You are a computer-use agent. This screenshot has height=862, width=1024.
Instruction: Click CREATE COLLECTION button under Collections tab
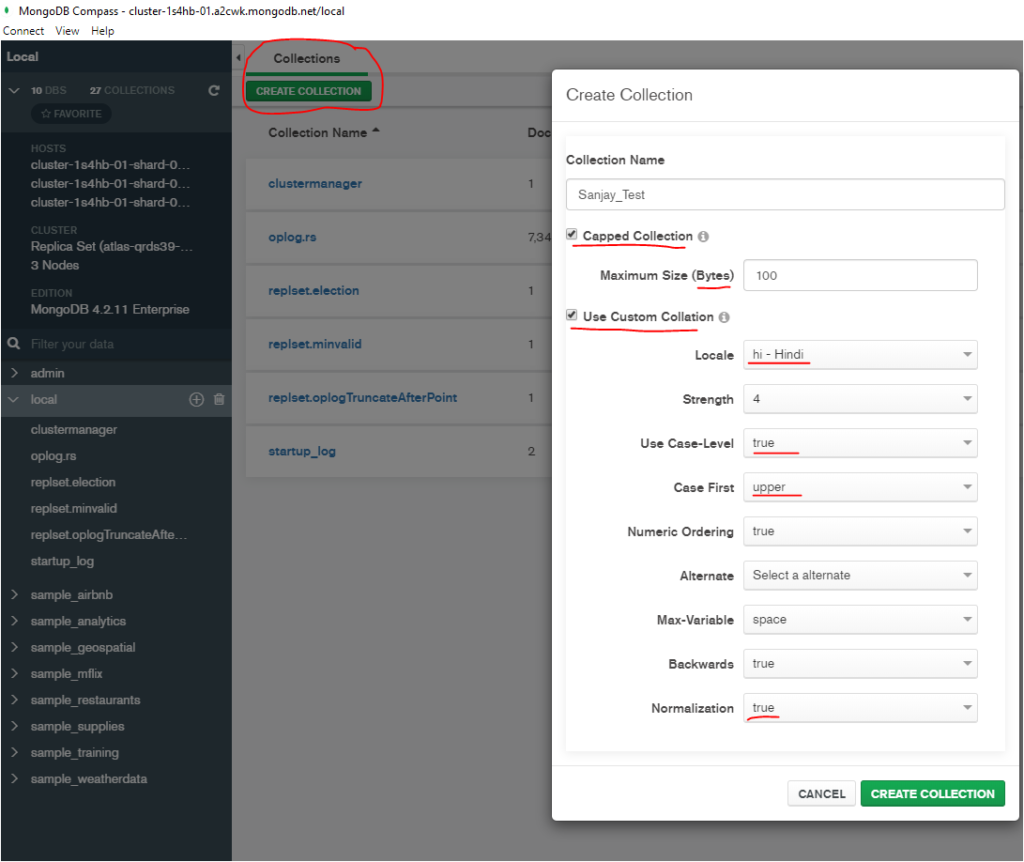pos(308,91)
